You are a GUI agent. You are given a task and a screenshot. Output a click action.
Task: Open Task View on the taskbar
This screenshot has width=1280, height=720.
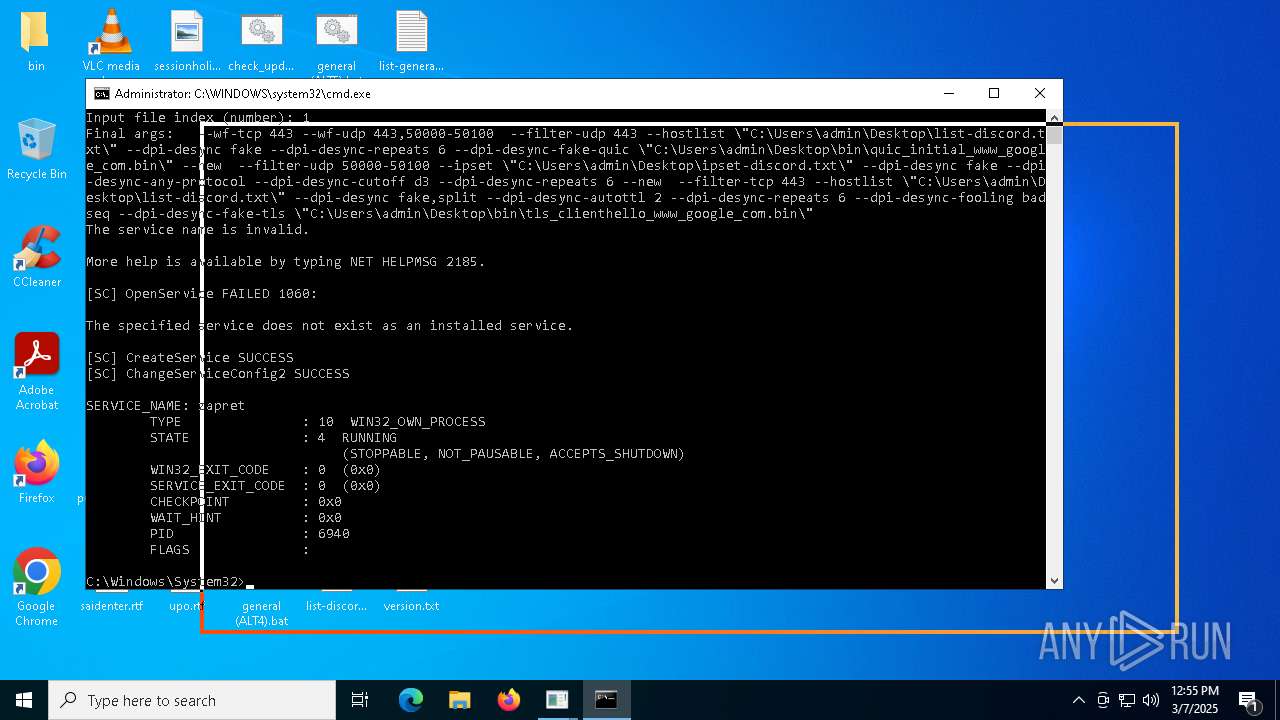click(360, 700)
